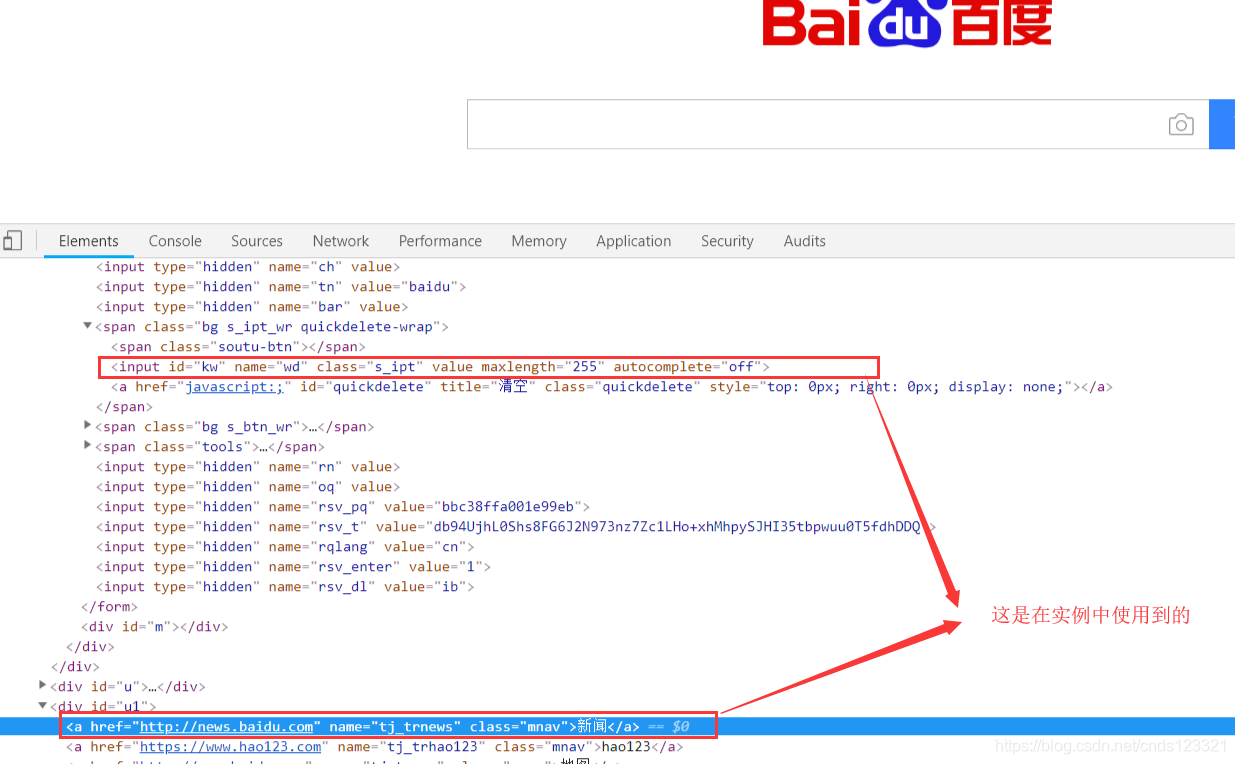This screenshot has height=764, width=1235.
Task: Switch to the Security tab
Action: pyautogui.click(x=727, y=241)
